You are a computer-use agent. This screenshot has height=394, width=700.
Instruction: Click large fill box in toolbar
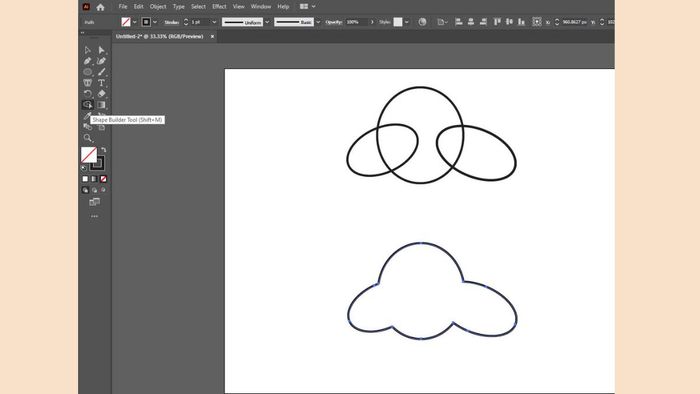(89, 155)
